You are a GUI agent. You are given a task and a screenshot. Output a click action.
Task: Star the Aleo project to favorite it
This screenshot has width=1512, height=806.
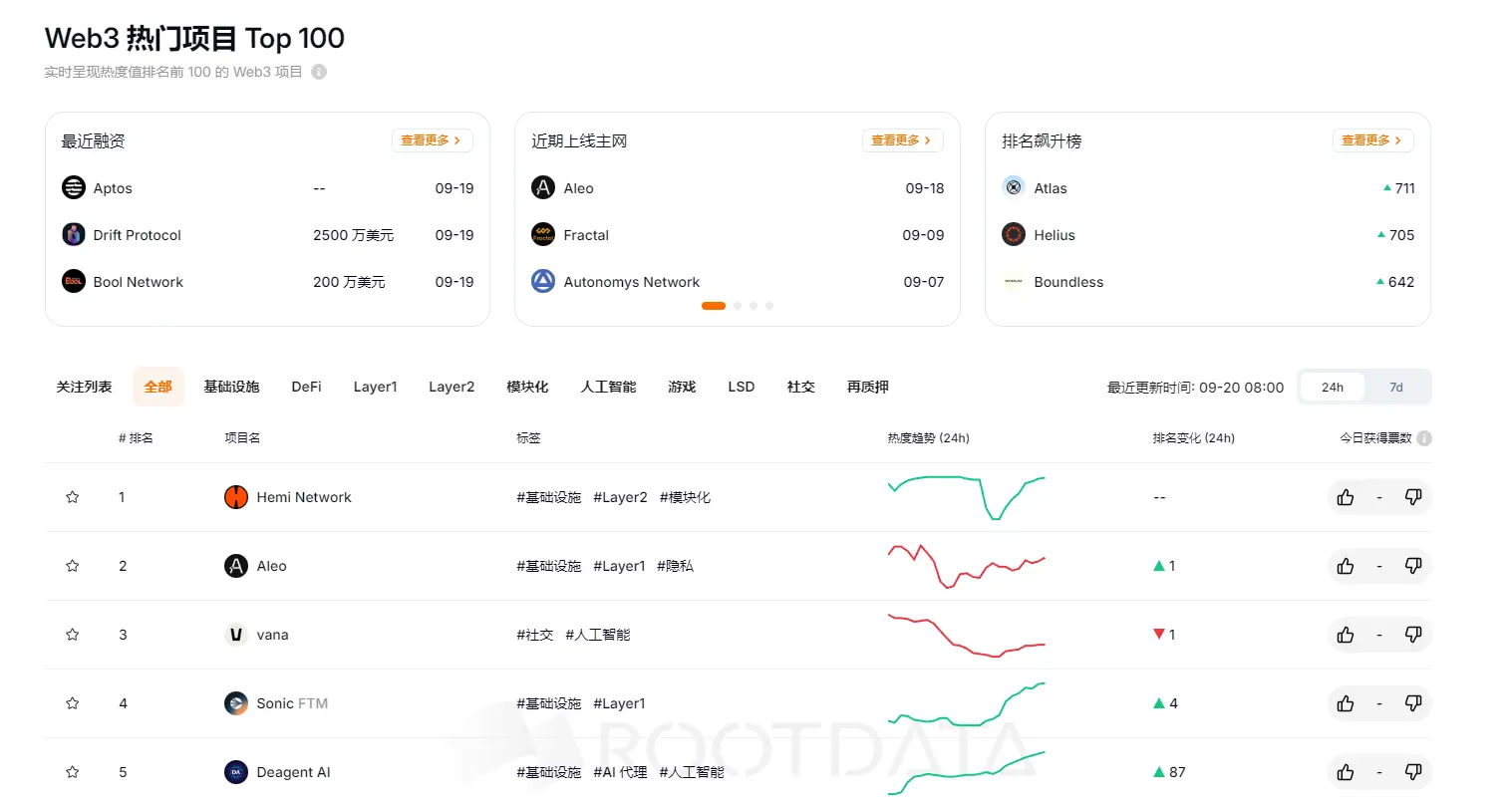(72, 565)
